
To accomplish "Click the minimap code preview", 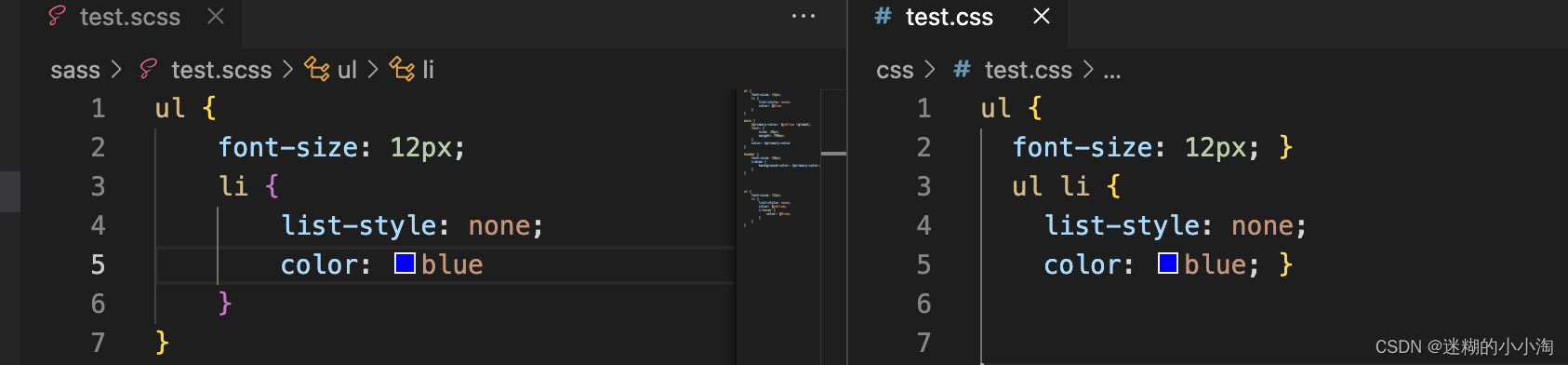I will (781, 158).
